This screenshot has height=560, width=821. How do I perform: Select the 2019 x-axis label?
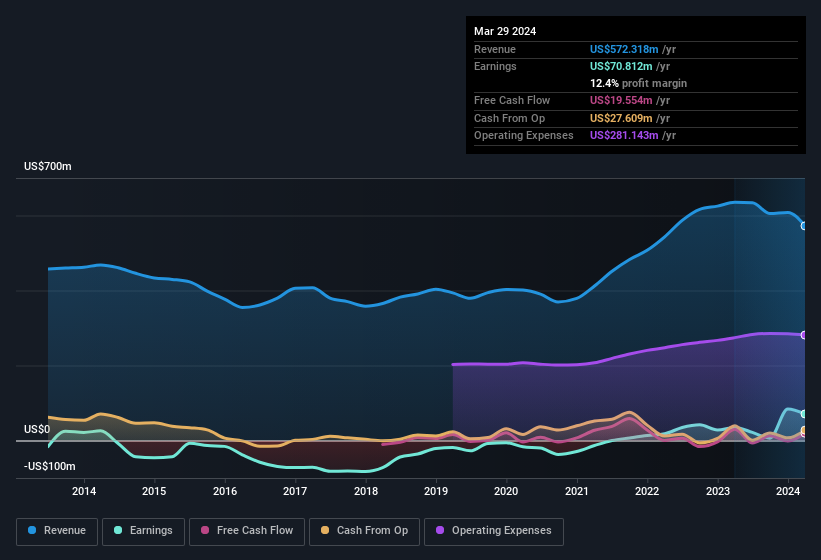coord(436,491)
